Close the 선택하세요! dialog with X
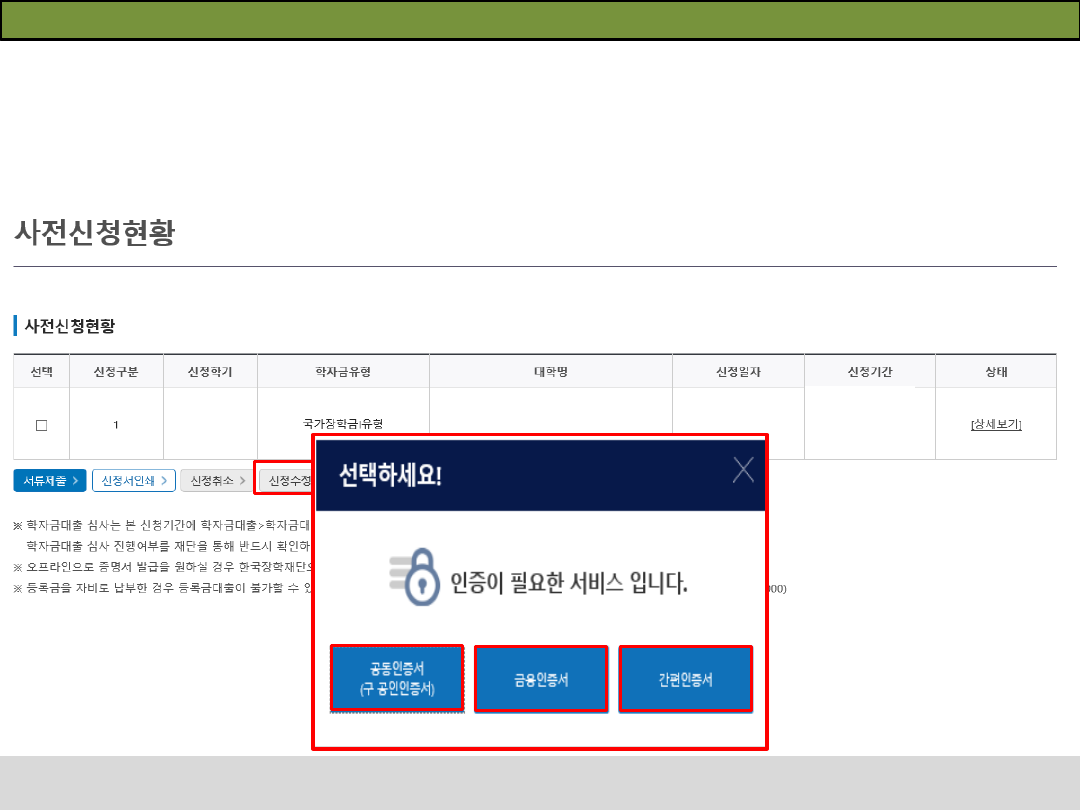The width and height of the screenshot is (1080, 810). point(743,470)
